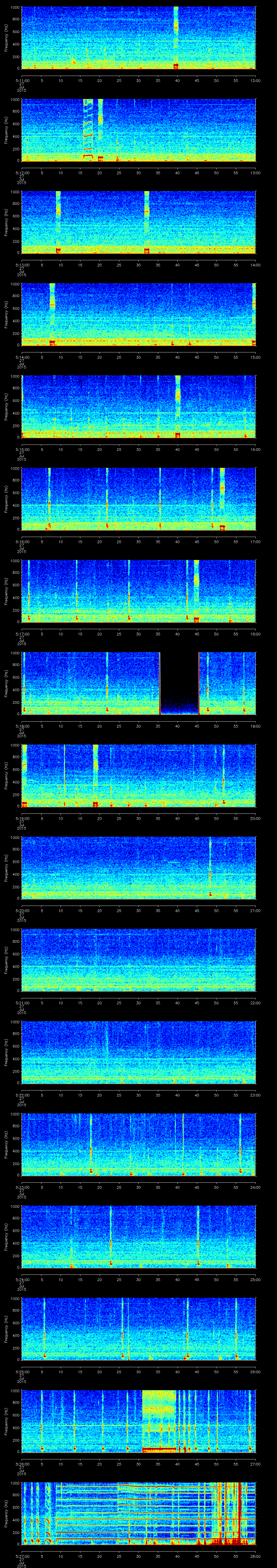Open the 5:22:00 spectrogram panel

point(139,1052)
